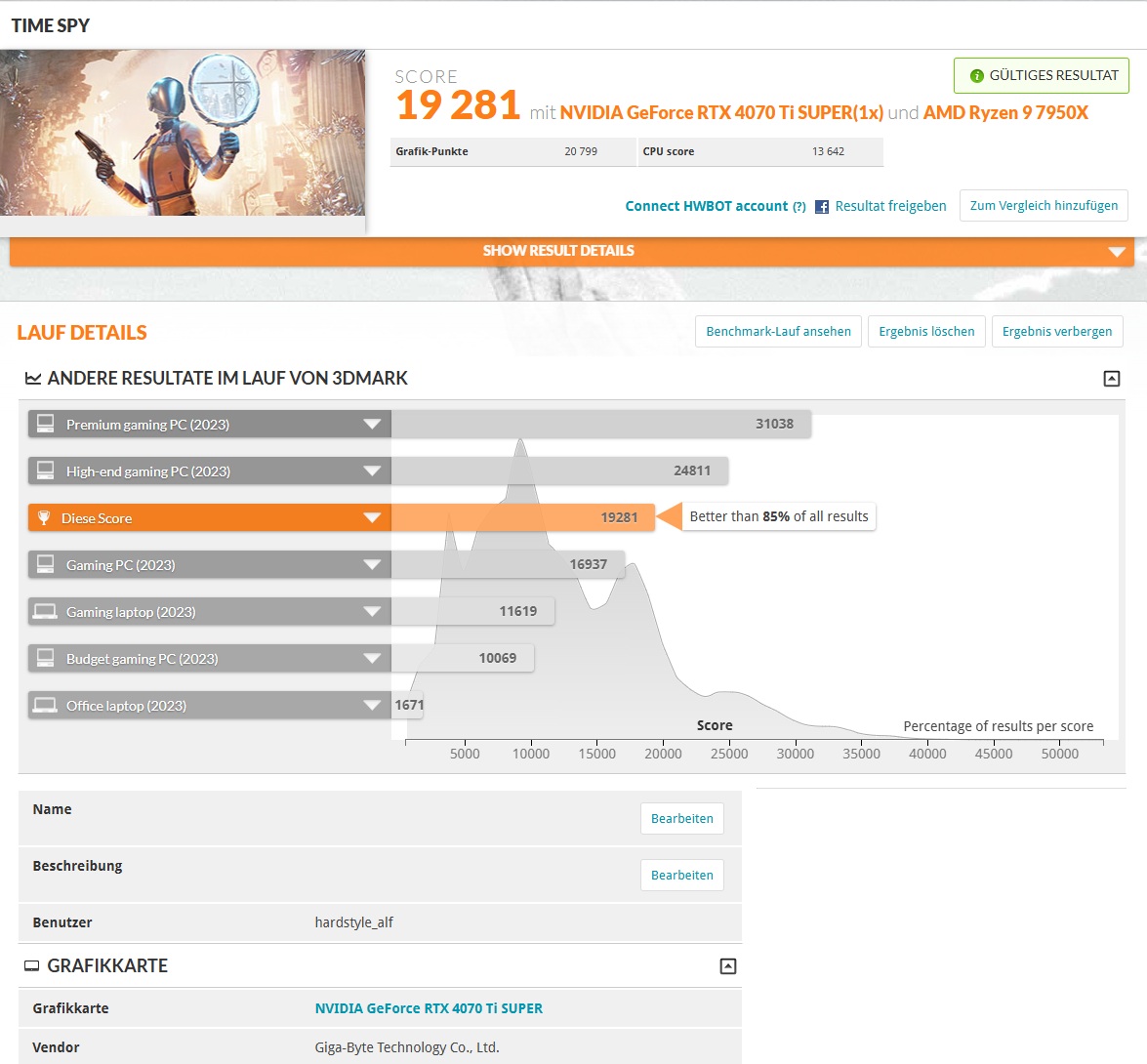This screenshot has width=1147, height=1064.
Task: Edit the Name field with Bearbeiten
Action: (681, 819)
